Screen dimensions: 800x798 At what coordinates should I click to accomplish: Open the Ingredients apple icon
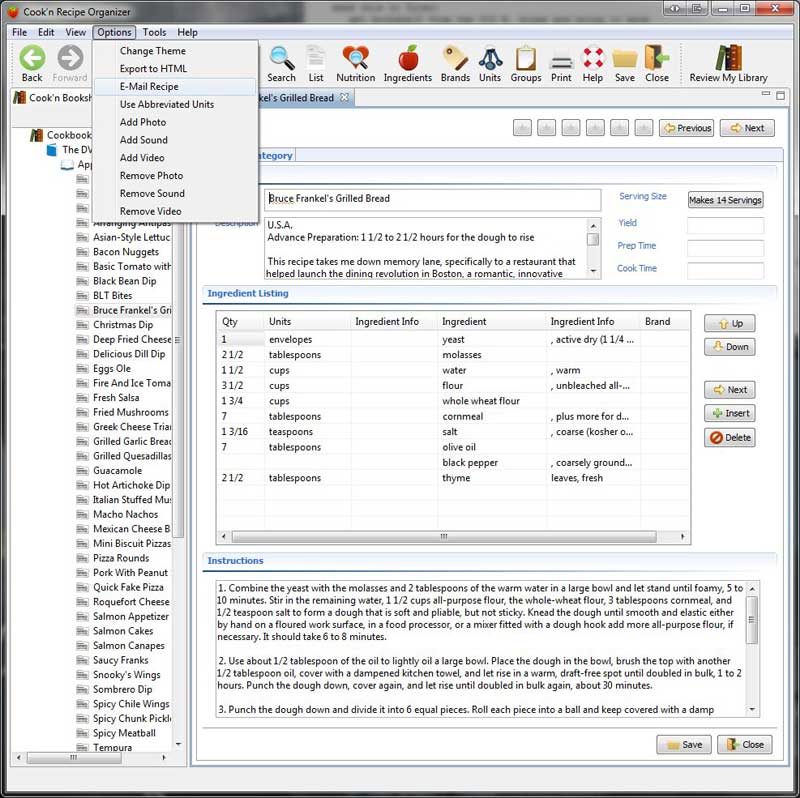point(408,58)
